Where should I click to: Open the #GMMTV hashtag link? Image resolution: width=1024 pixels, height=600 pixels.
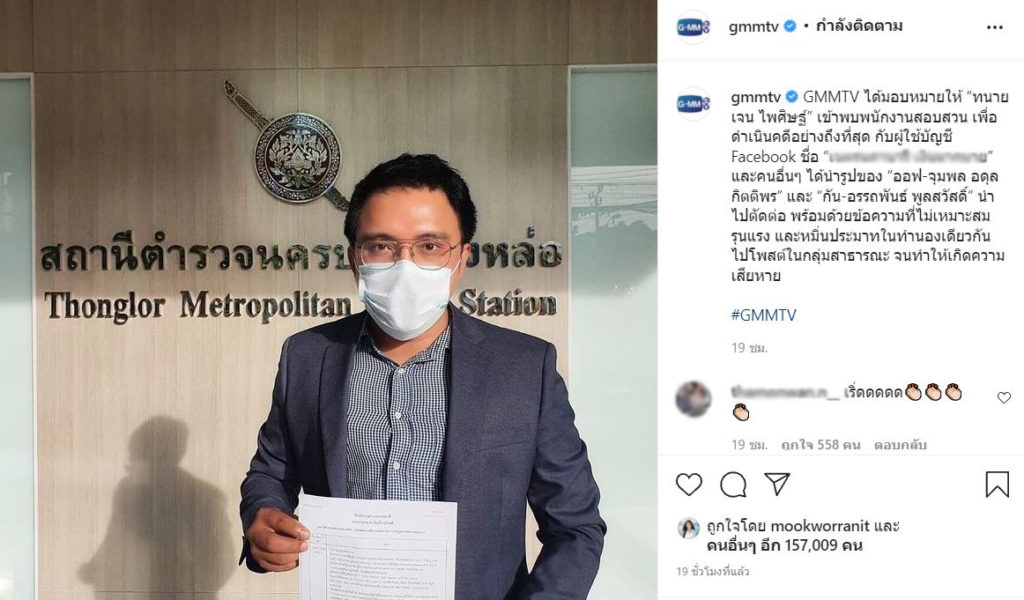click(763, 315)
